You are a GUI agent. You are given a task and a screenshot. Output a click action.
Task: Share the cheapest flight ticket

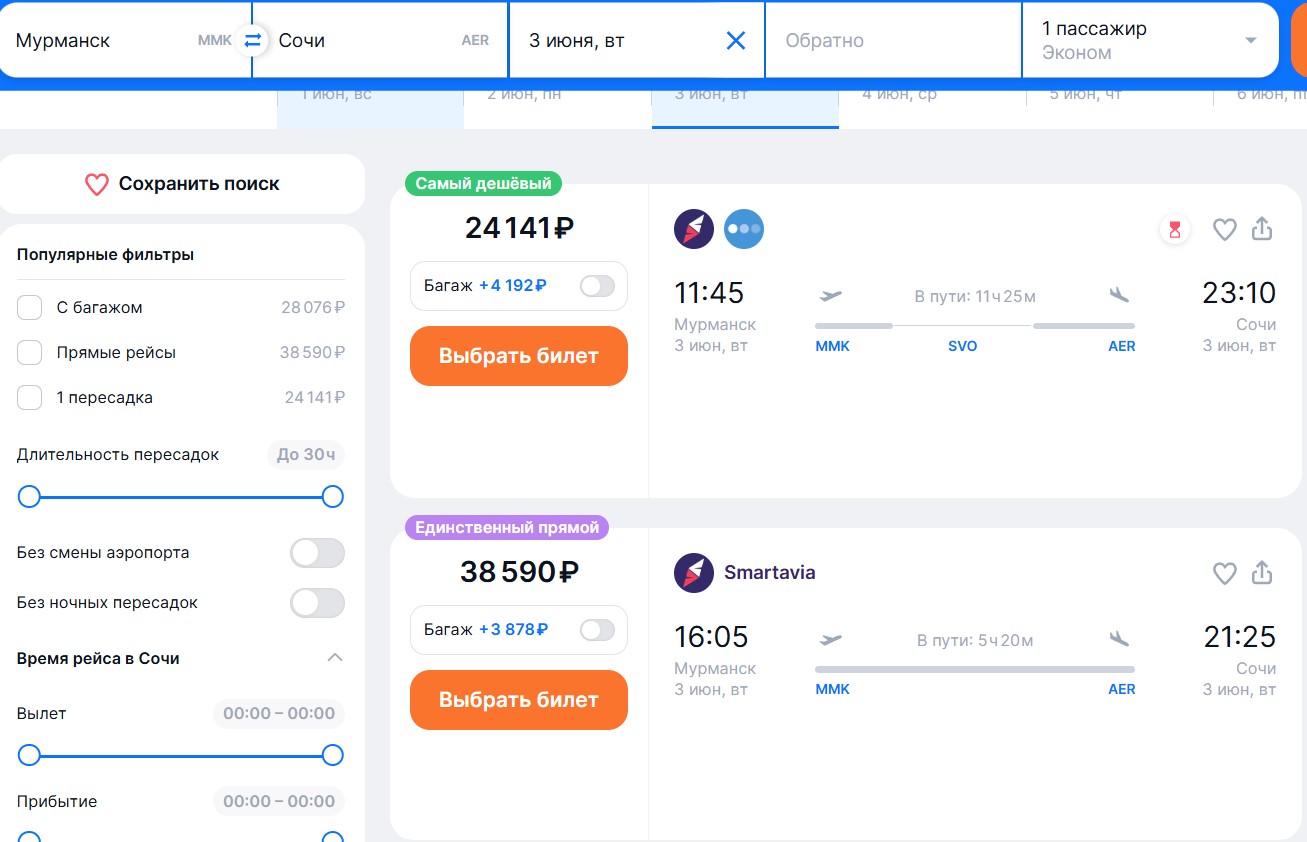tap(1262, 229)
